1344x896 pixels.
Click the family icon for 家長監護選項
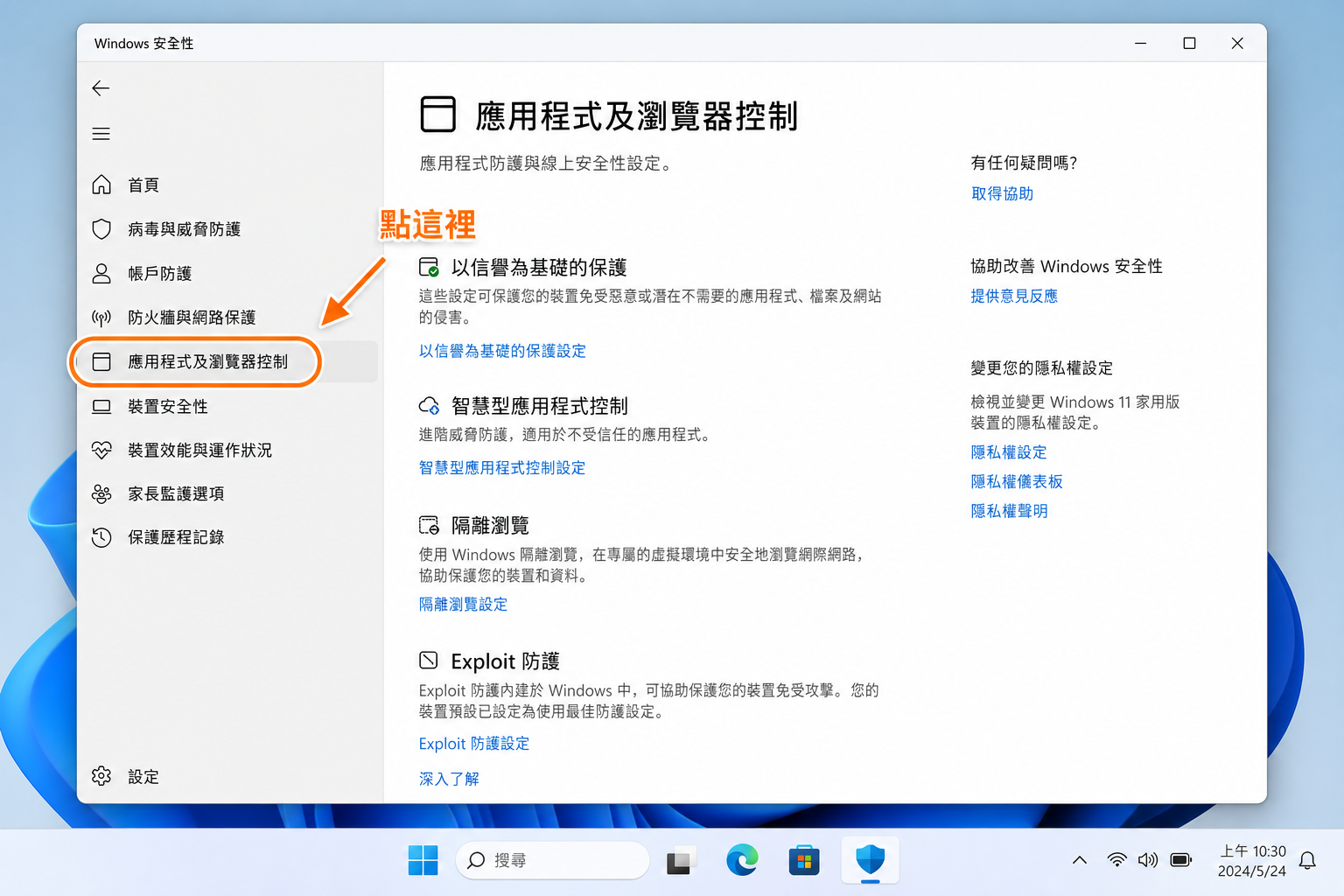pyautogui.click(x=101, y=493)
